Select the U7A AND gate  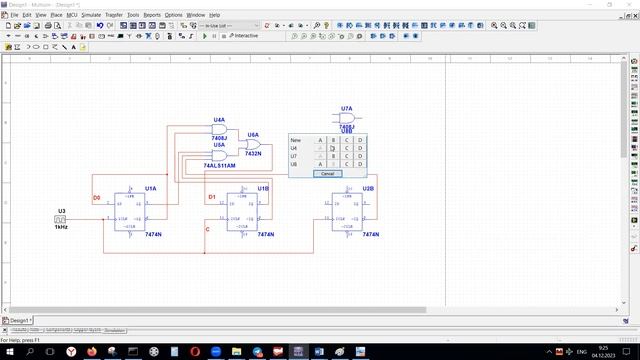click(347, 118)
